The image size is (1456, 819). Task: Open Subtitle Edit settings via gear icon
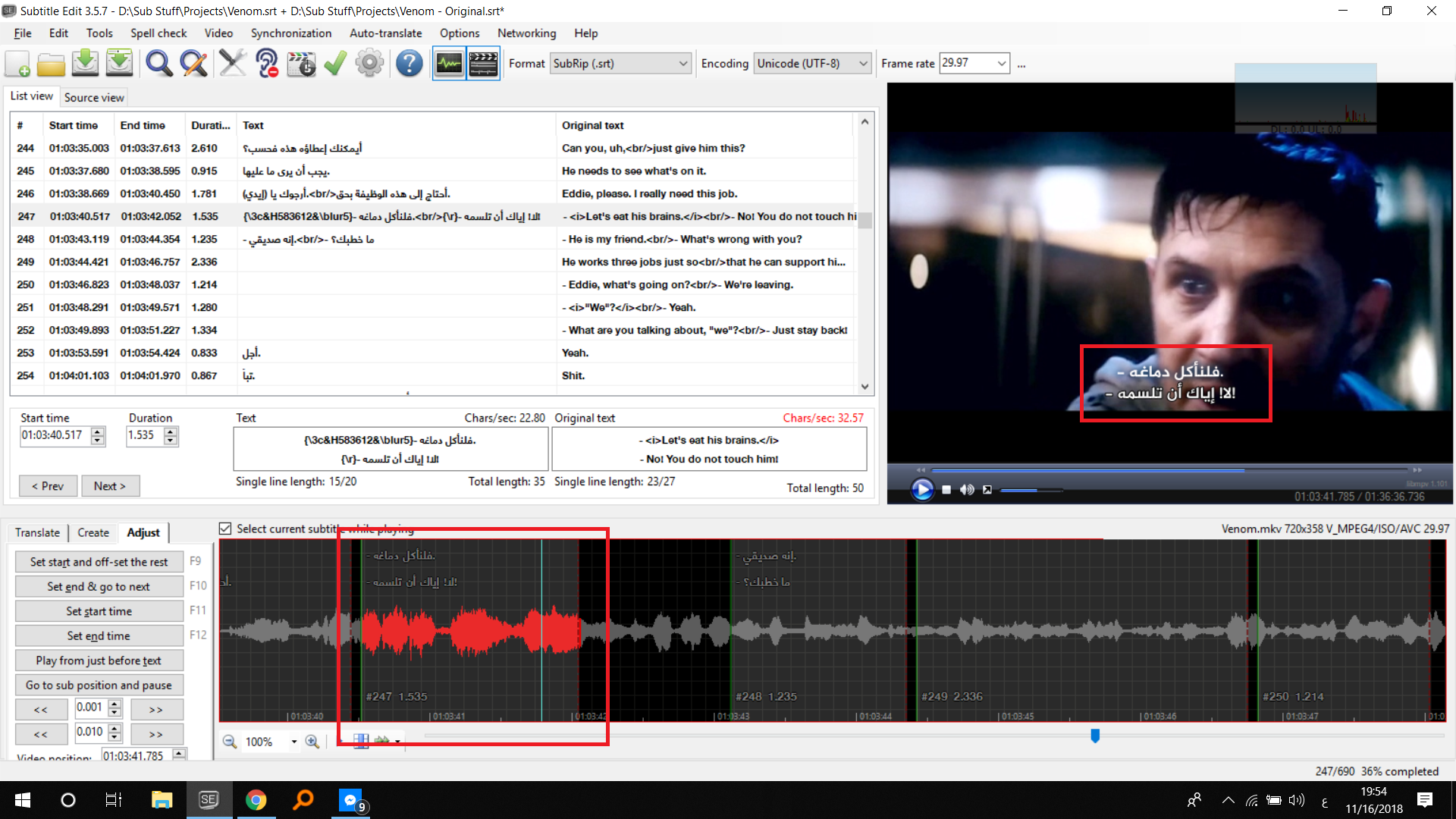[x=369, y=63]
